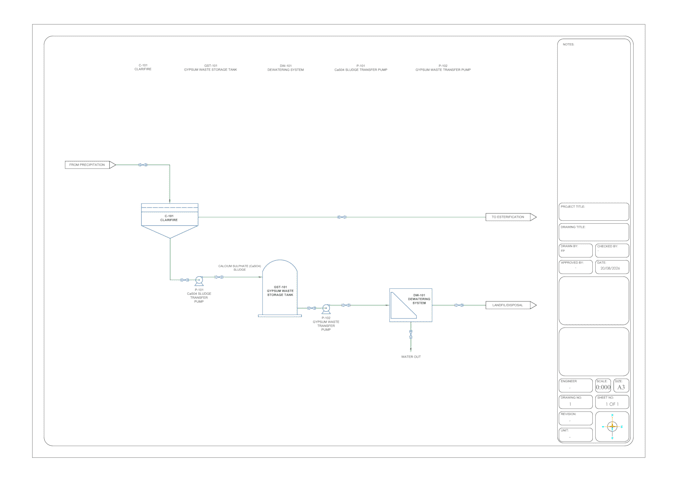This screenshot has width=680, height=481.
Task: Click the SIZE field showing A3
Action: coord(621,385)
